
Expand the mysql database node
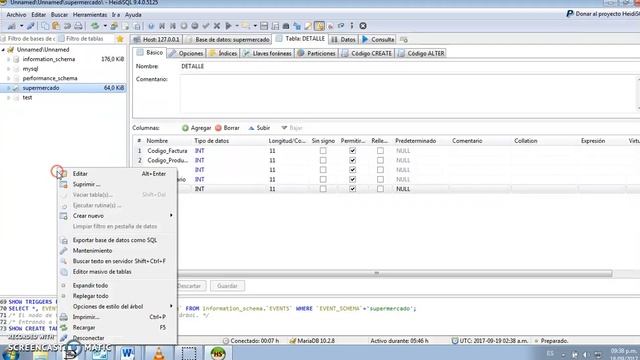pyautogui.click(x=9, y=69)
